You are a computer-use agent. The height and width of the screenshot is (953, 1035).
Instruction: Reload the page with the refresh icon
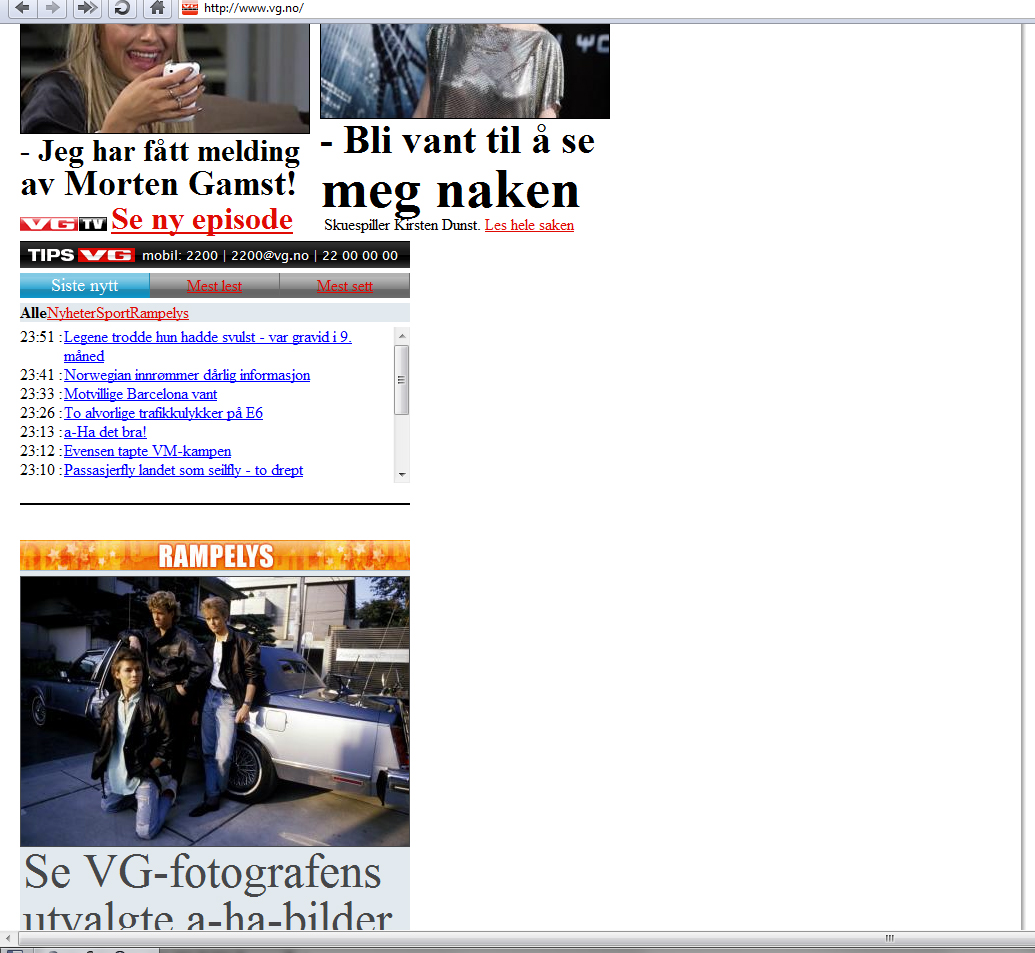(122, 8)
